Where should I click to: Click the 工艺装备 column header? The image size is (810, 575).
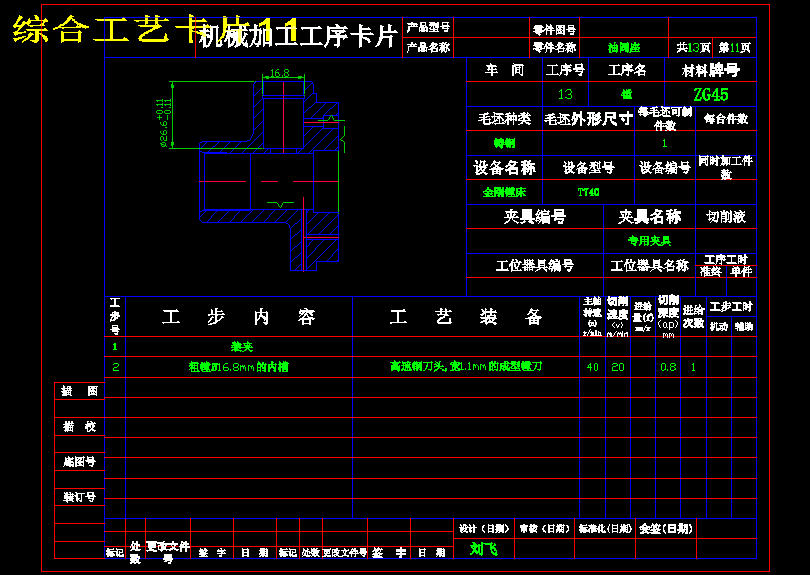coord(466,317)
